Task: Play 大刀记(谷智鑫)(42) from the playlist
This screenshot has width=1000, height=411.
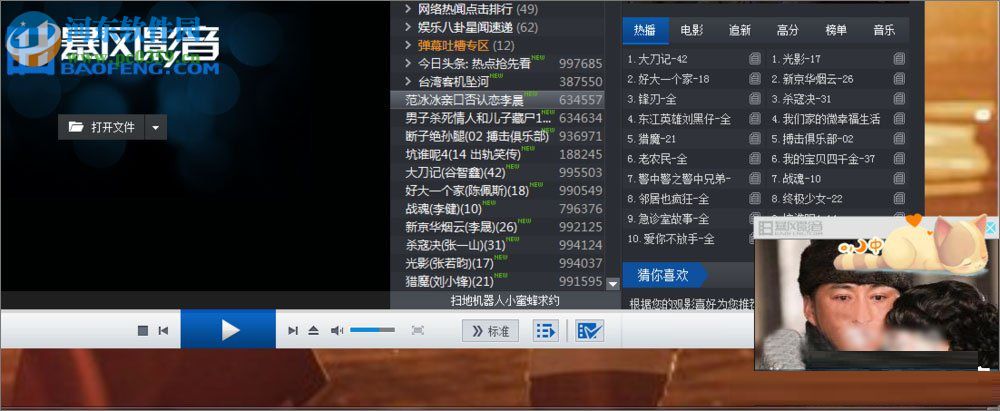Action: 497,173
